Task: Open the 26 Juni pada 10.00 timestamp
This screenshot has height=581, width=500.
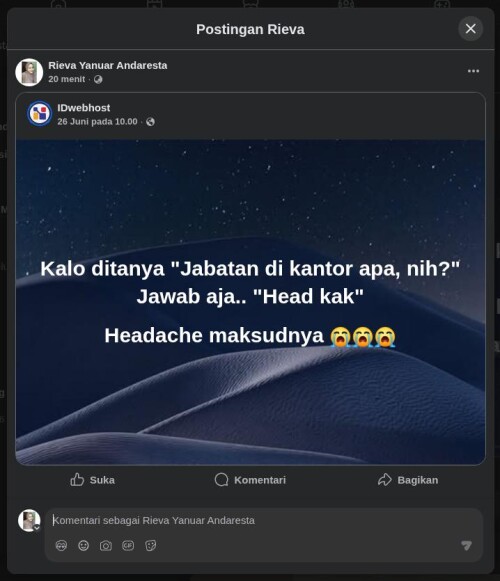Action: click(97, 122)
